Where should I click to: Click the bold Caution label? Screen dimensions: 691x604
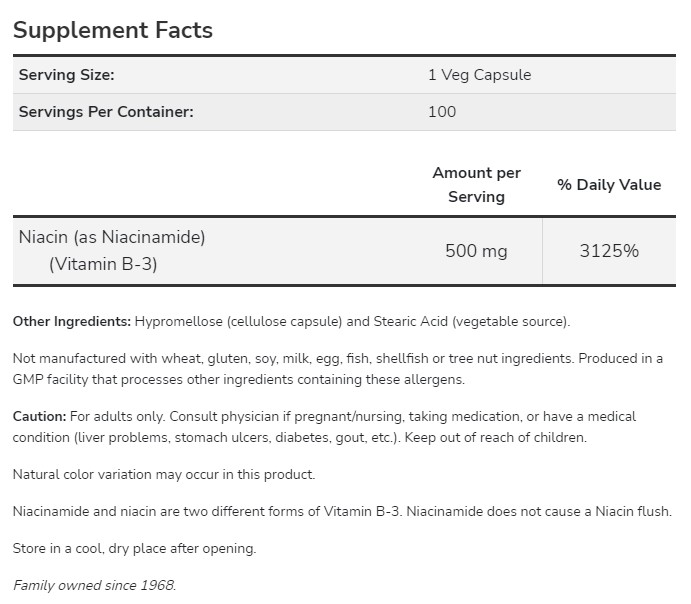(x=40, y=416)
